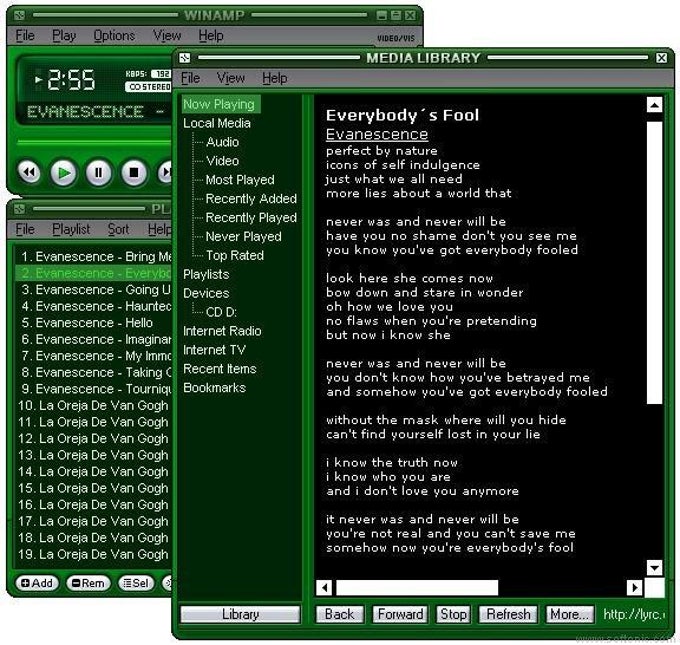Open the File menu in the playlist window

click(x=25, y=229)
